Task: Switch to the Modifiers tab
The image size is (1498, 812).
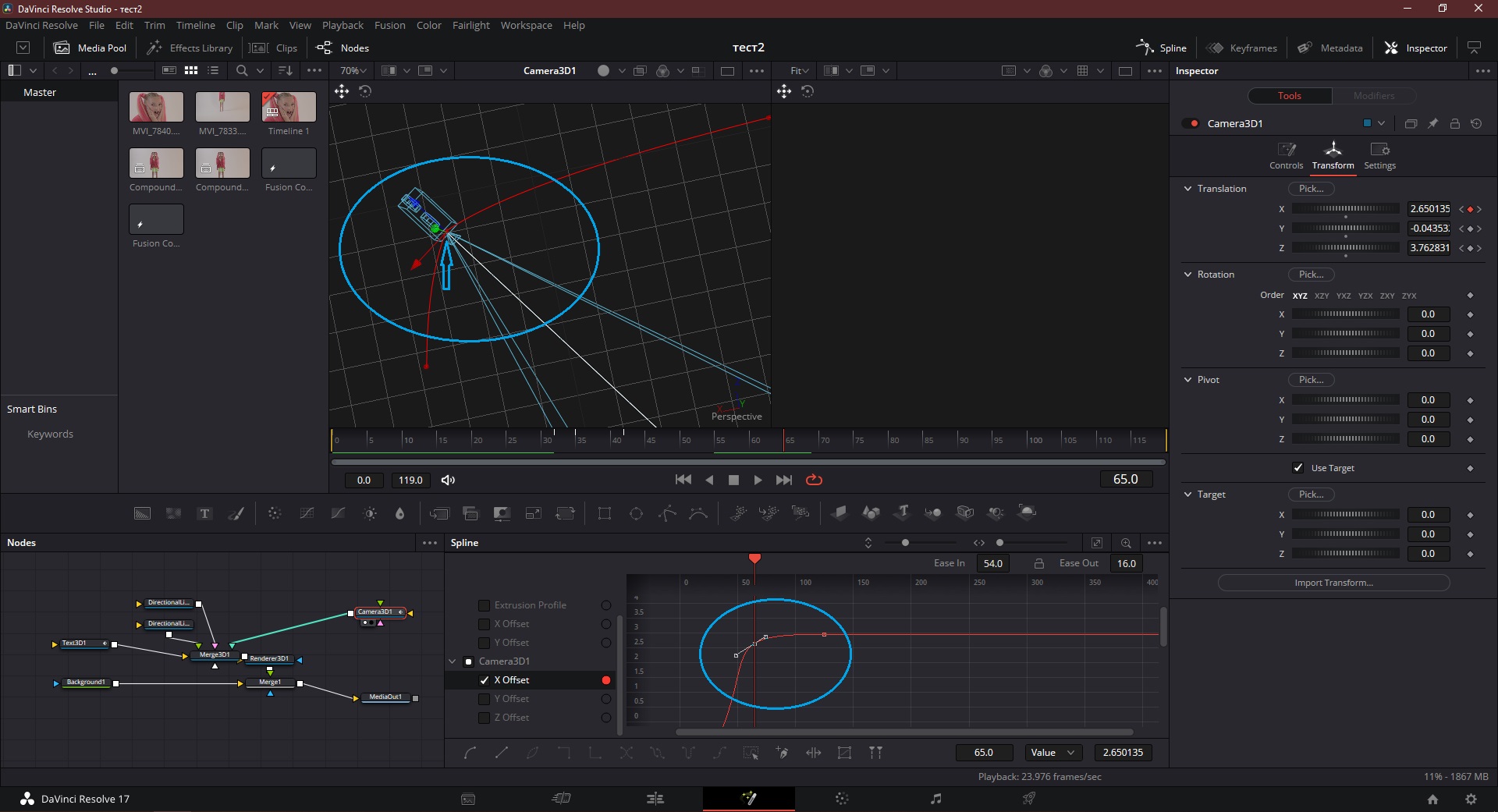Action: 1374,96
